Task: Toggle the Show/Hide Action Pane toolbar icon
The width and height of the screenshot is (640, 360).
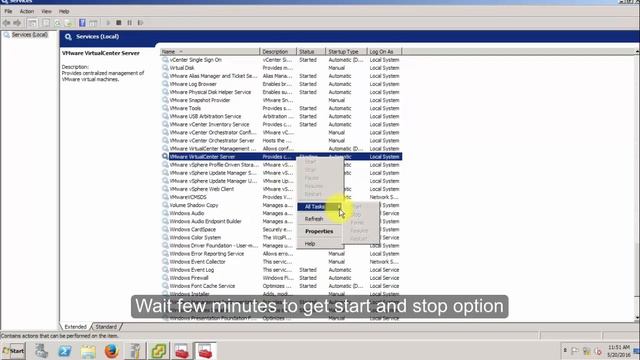Action: [x=93, y=23]
